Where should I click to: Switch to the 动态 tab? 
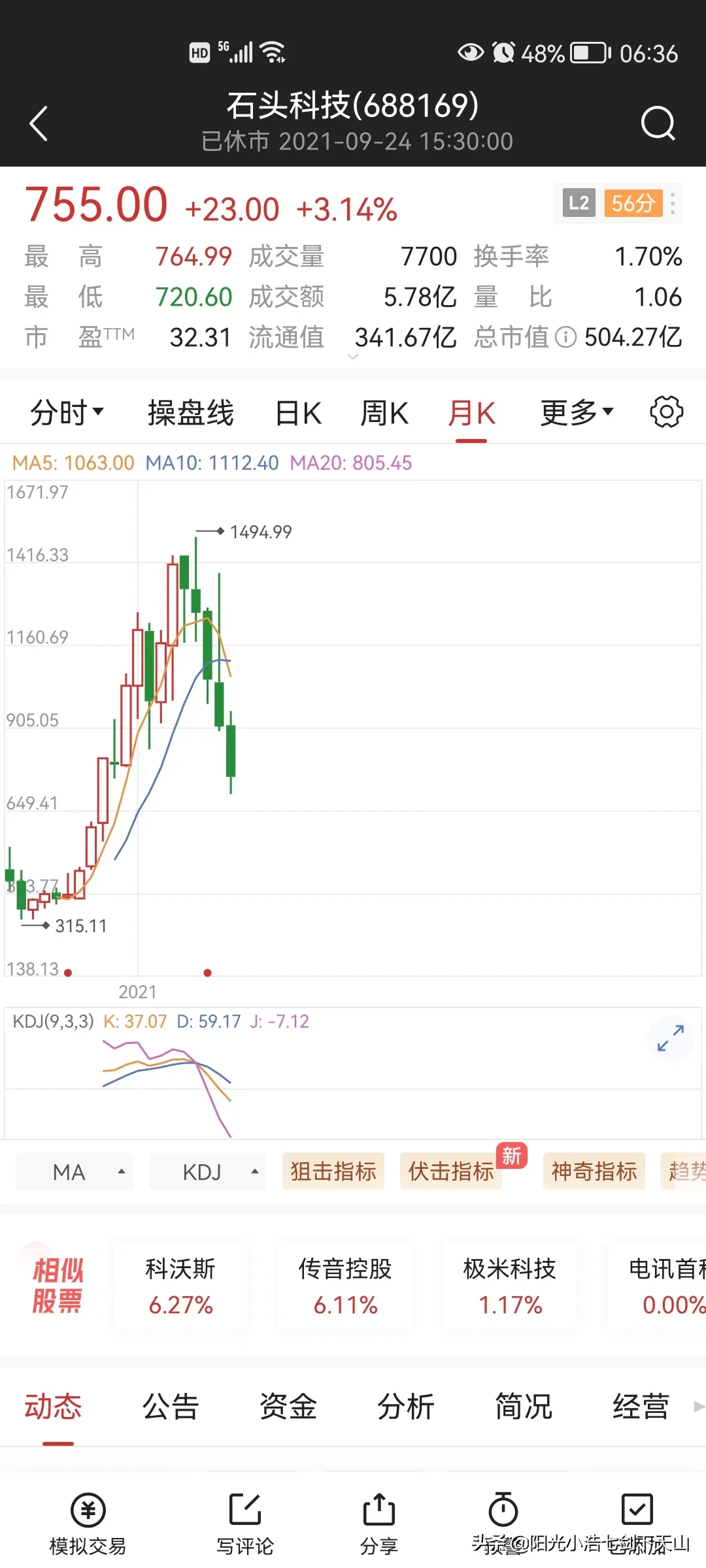pos(54,1407)
